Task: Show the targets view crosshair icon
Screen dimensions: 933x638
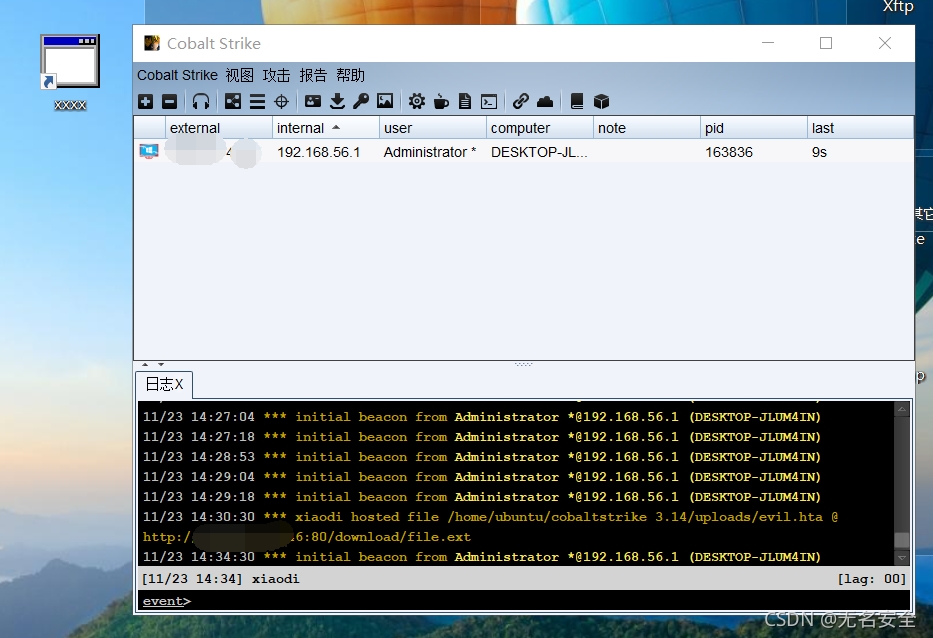Action: 281,101
